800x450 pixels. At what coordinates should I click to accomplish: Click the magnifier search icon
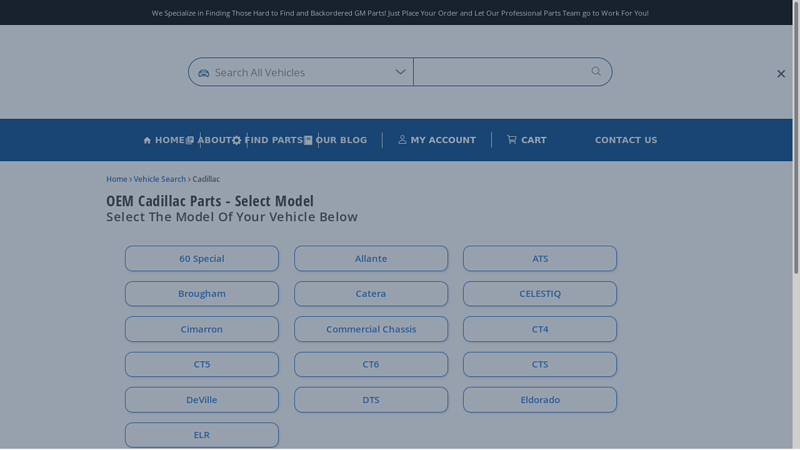(596, 72)
